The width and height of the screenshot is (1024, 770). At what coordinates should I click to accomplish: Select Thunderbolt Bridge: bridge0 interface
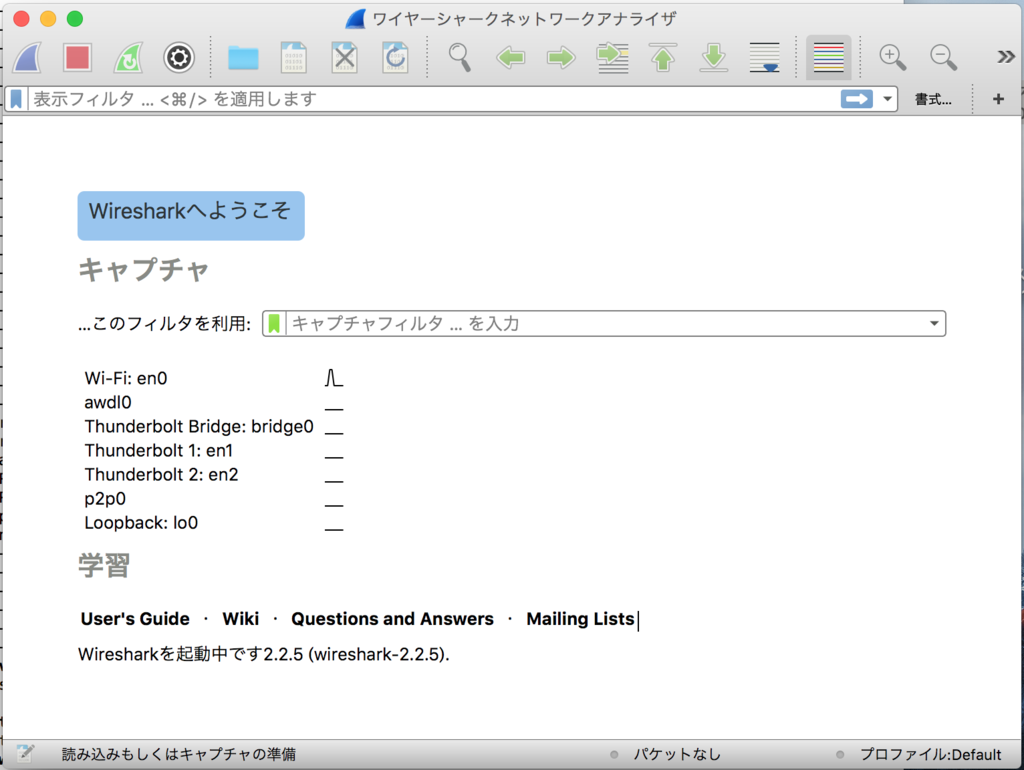click(x=199, y=426)
